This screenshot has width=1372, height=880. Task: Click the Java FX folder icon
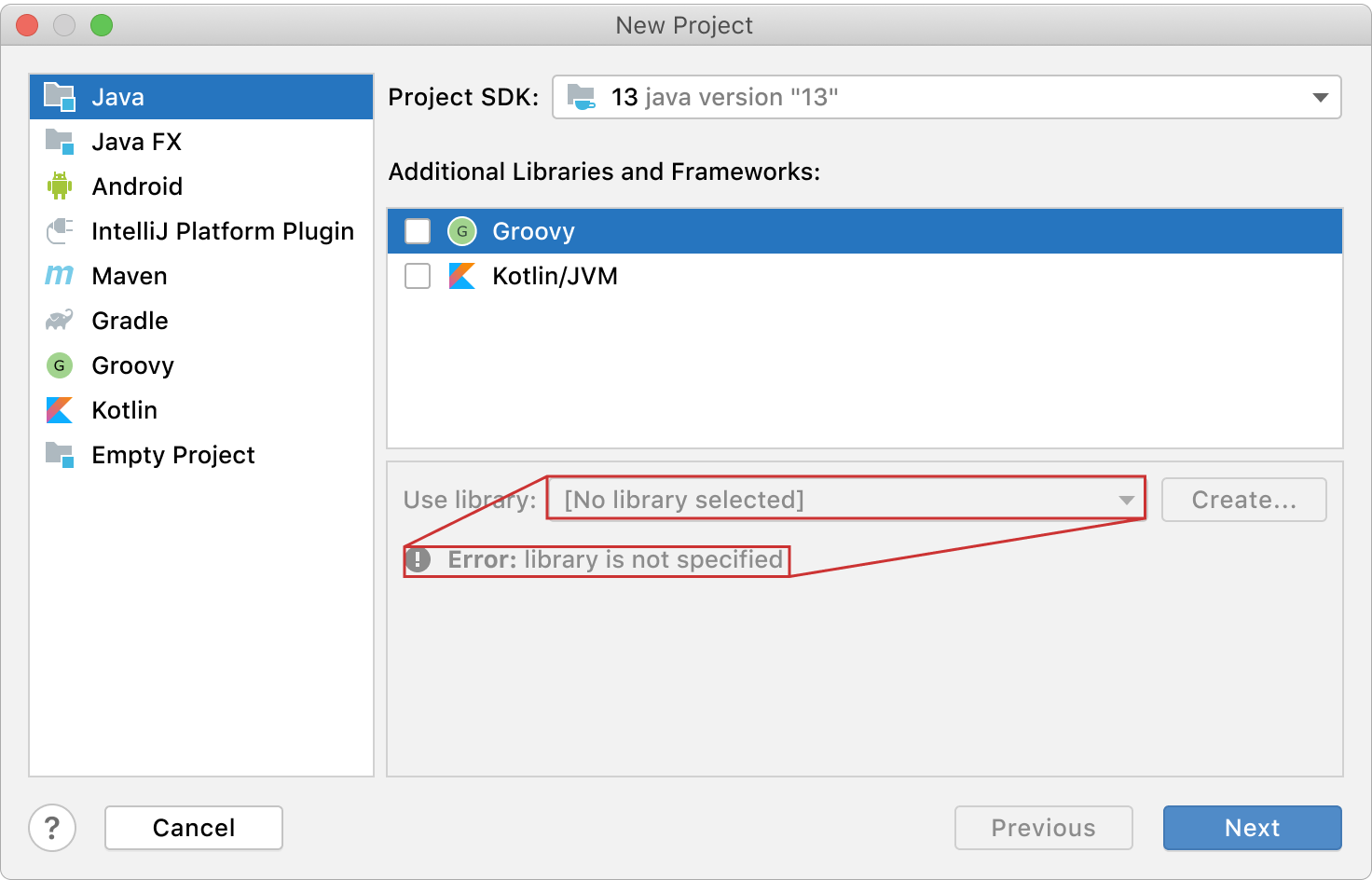[x=60, y=142]
